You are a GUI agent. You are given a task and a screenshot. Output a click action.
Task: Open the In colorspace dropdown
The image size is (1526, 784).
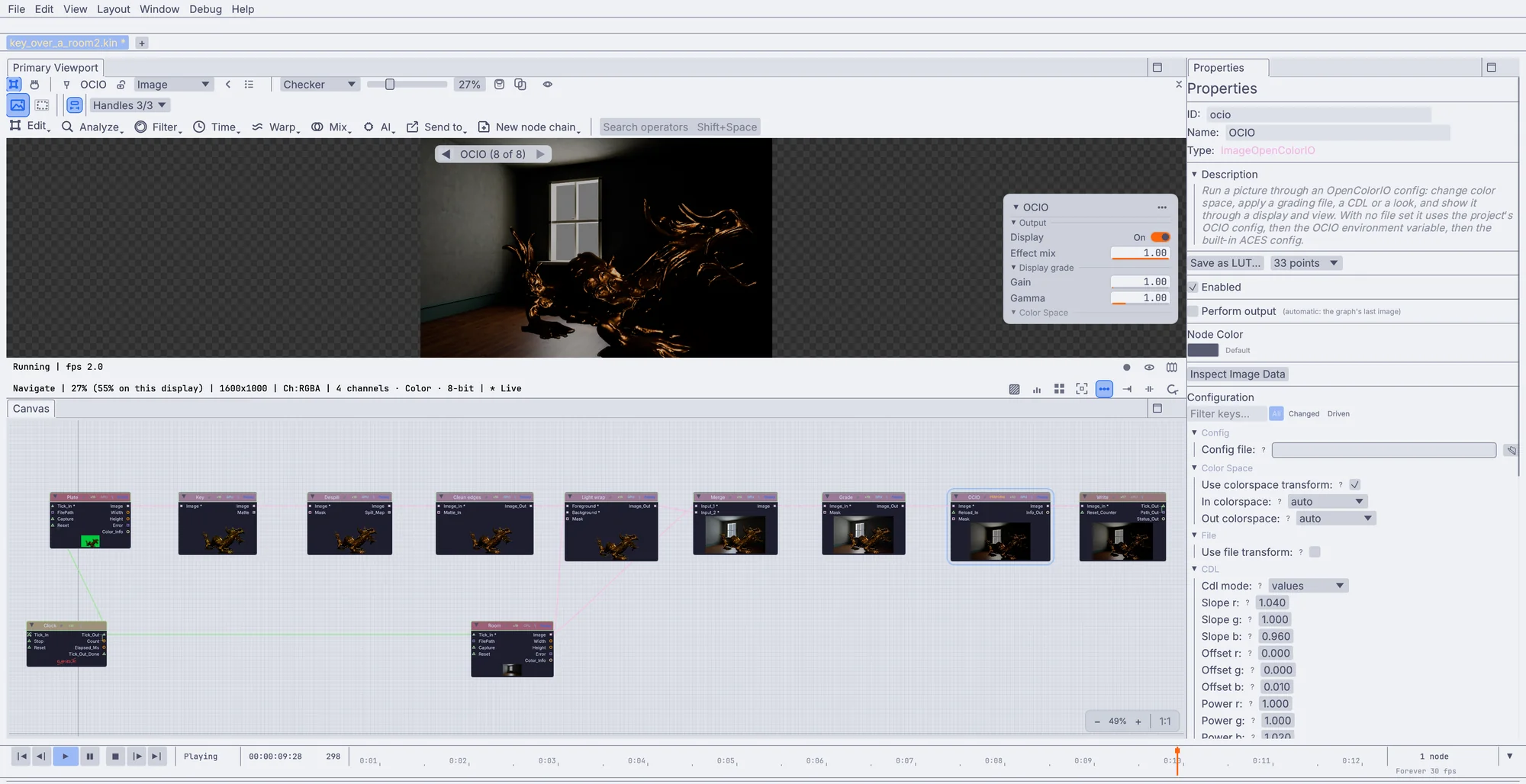point(1327,502)
